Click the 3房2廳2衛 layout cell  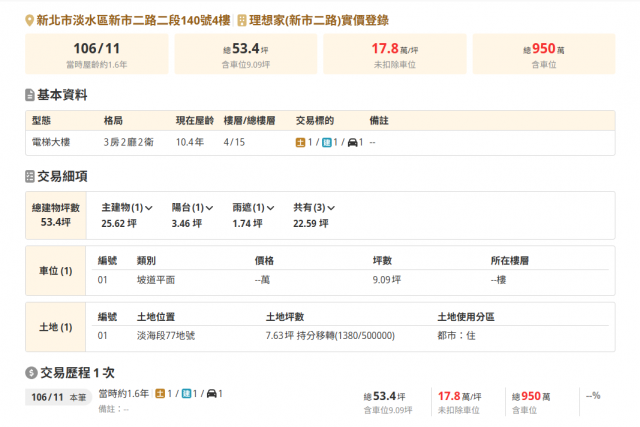(x=129, y=142)
